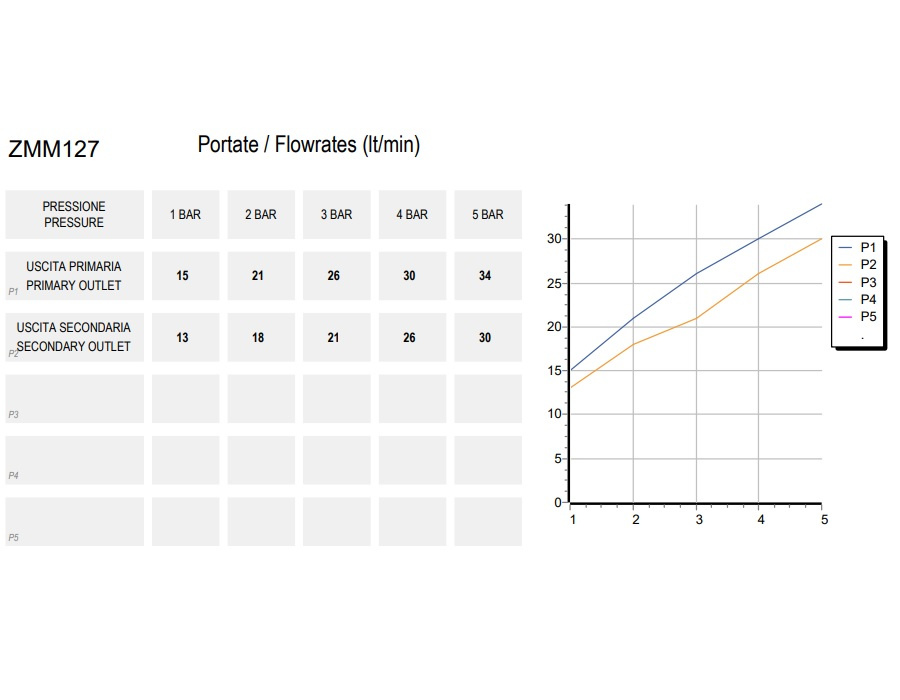Select the P3 legend entry
Image resolution: width=900 pixels, height=700 pixels.
pos(858,282)
